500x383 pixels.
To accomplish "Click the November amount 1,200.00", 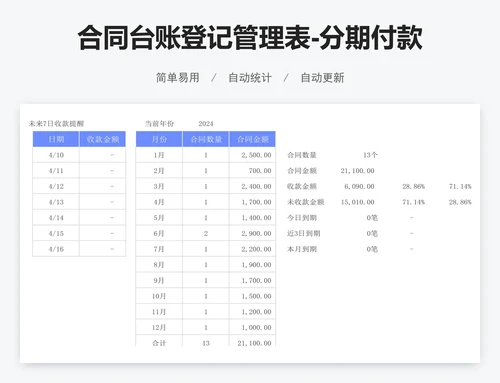I will pyautogui.click(x=256, y=312).
